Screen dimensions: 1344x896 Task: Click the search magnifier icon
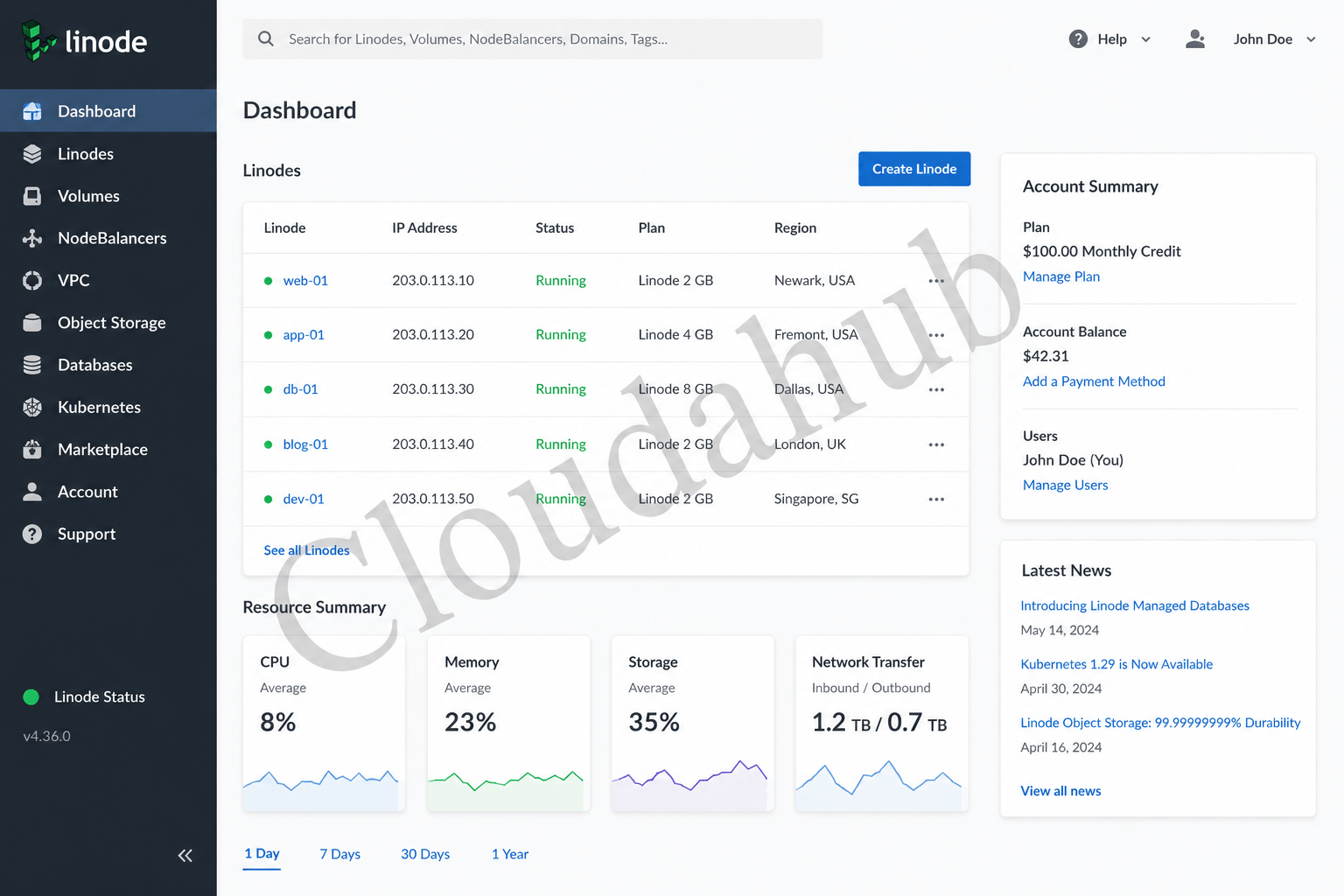pyautogui.click(x=266, y=38)
